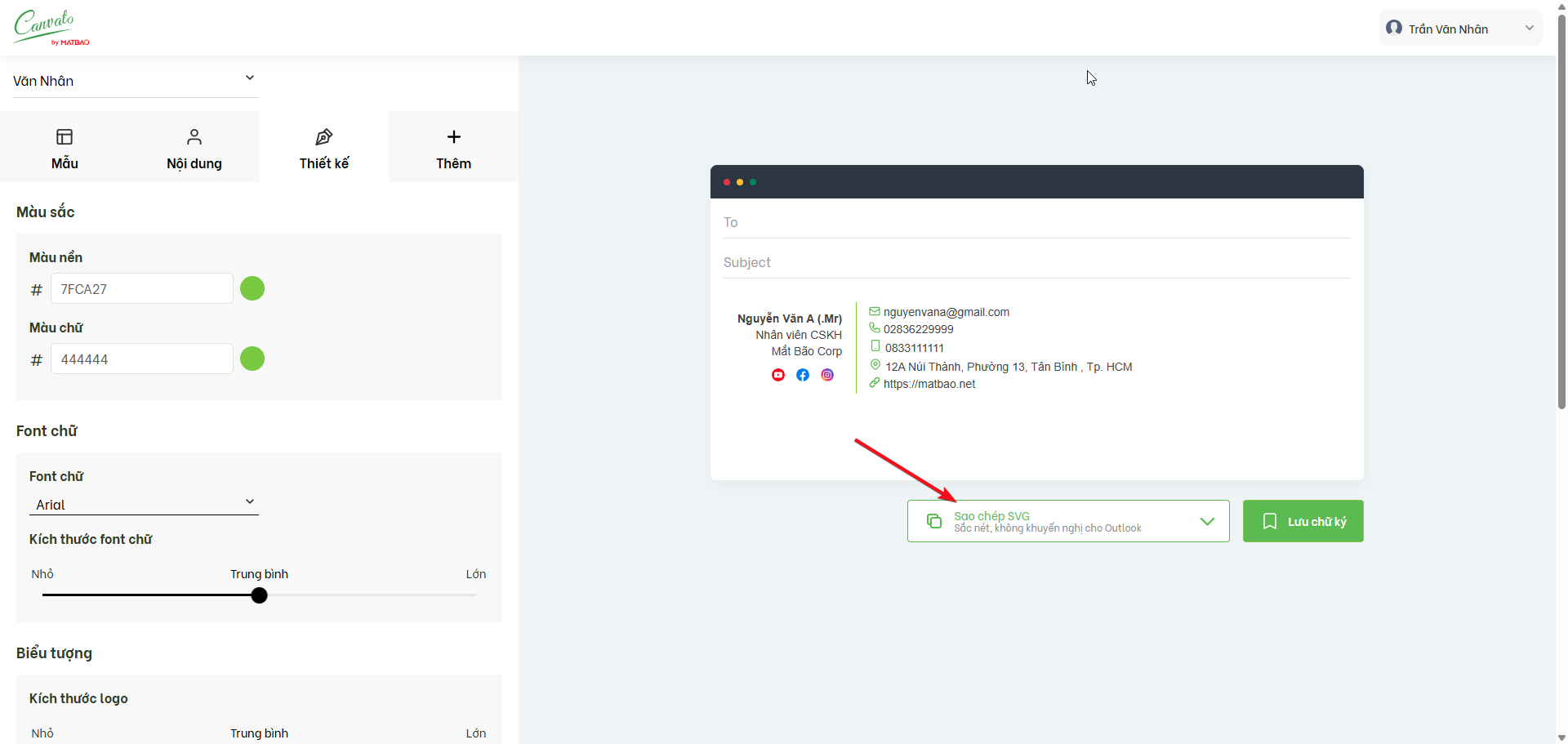Open the Màu chữ color swatch

pyautogui.click(x=252, y=359)
